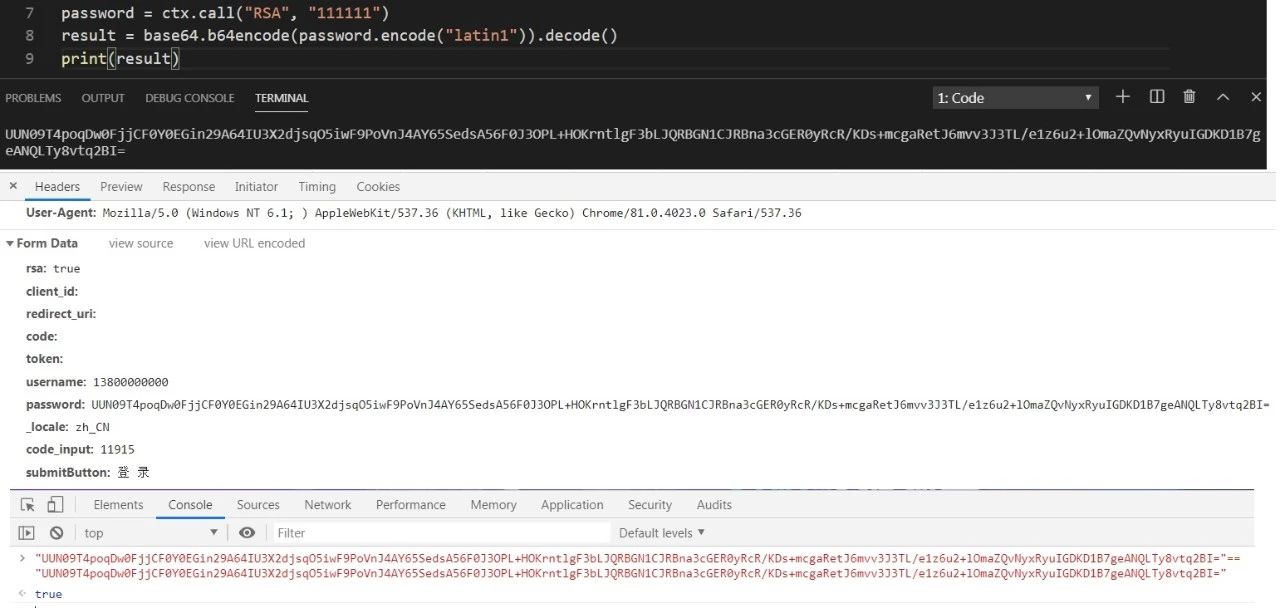
Task: Switch to DevTools Elements tab
Action: pos(118,505)
